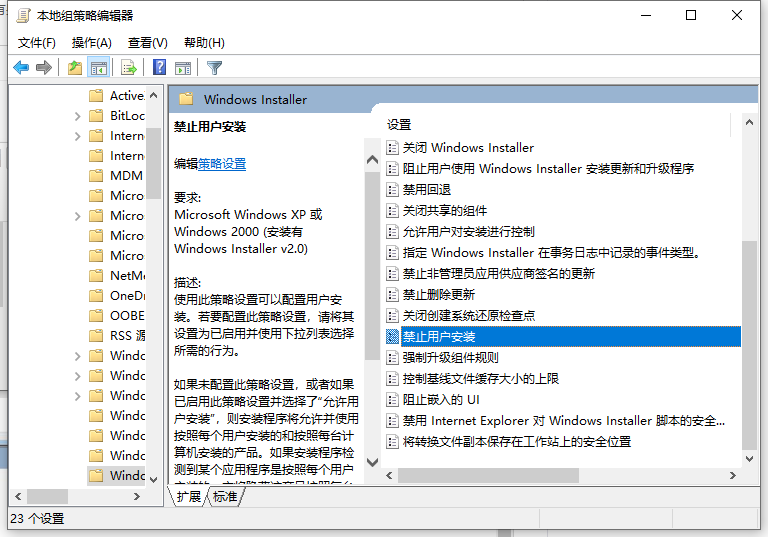
Task: Open the 查看(V) menu
Action: tap(148, 43)
